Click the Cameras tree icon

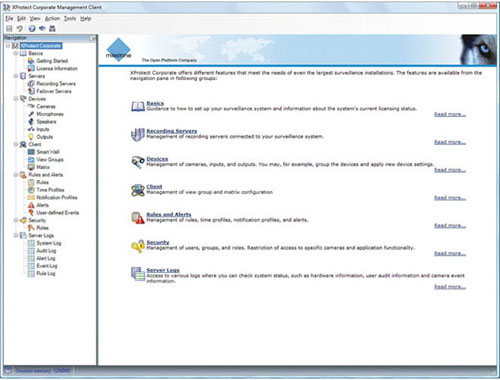(31, 106)
